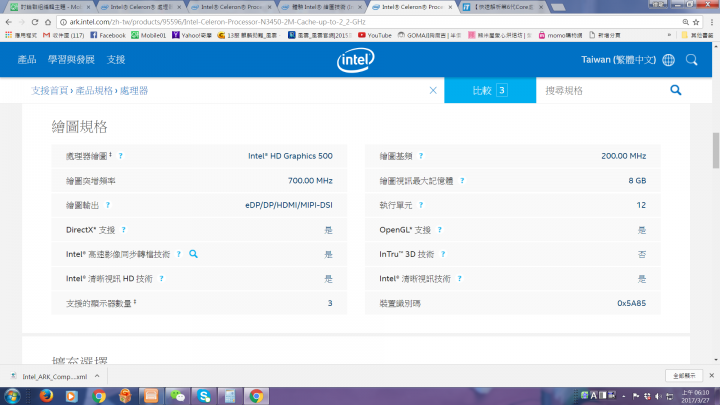Close the breadcrumb bar with the X icon
Image resolution: width=720 pixels, height=405 pixels.
[x=433, y=90]
